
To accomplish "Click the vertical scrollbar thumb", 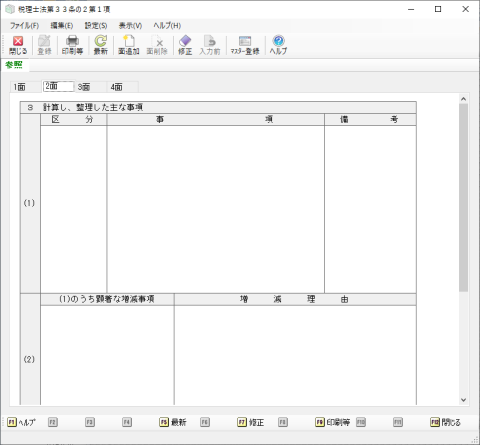I will pos(463,198).
